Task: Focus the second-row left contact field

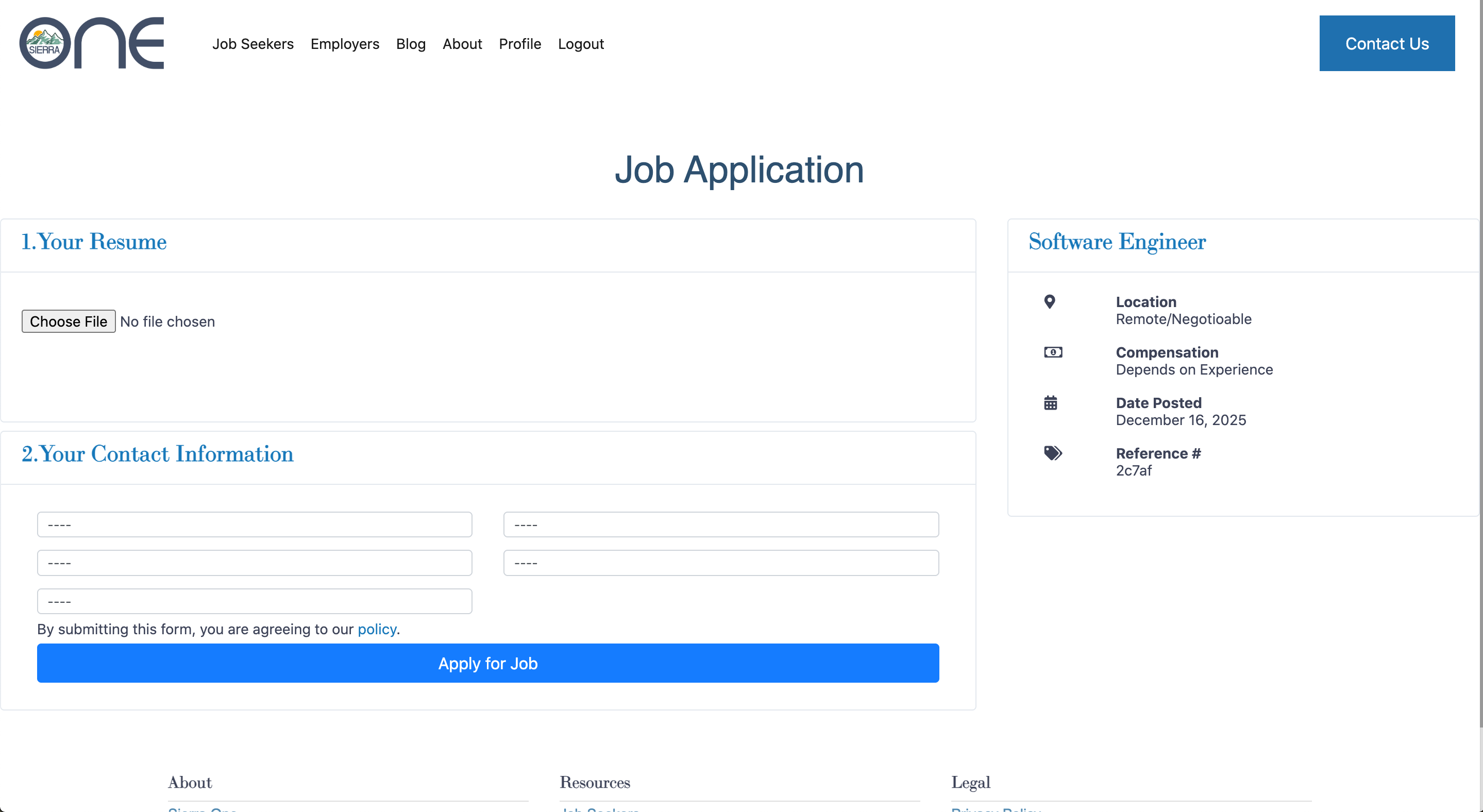Action: click(255, 563)
